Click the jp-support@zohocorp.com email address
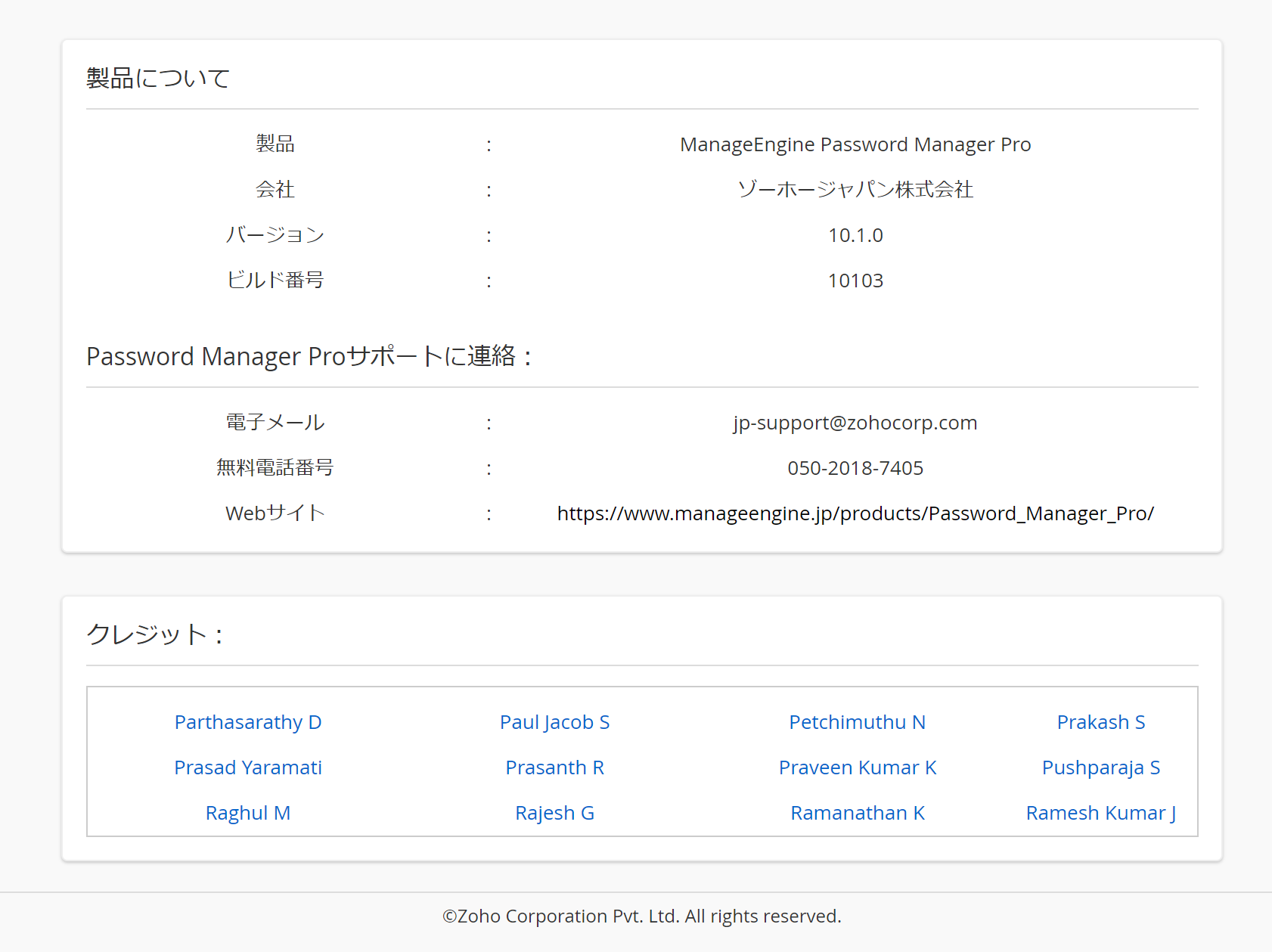The width and height of the screenshot is (1272, 952). pos(855,423)
